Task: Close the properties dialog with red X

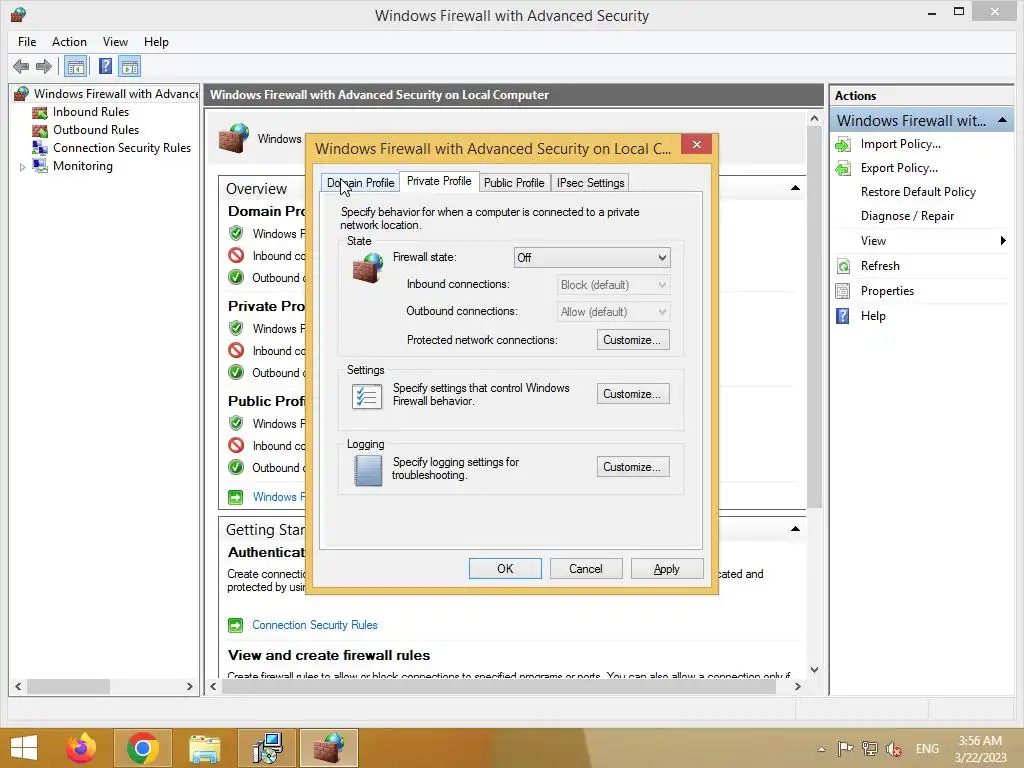Action: [x=697, y=144]
